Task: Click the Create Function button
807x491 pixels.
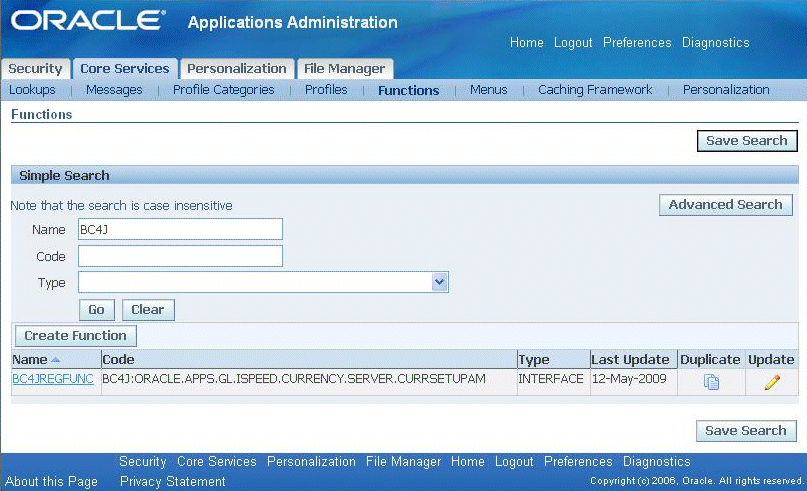Action: point(75,336)
